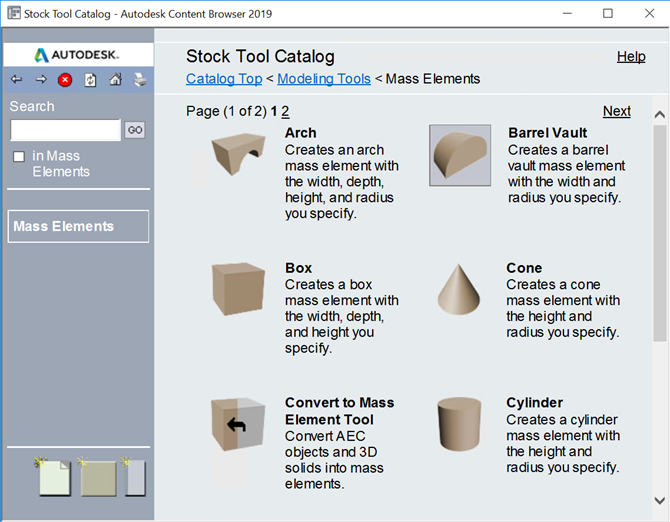This screenshot has width=670, height=522.
Task: Open the Help link
Action: click(x=631, y=56)
